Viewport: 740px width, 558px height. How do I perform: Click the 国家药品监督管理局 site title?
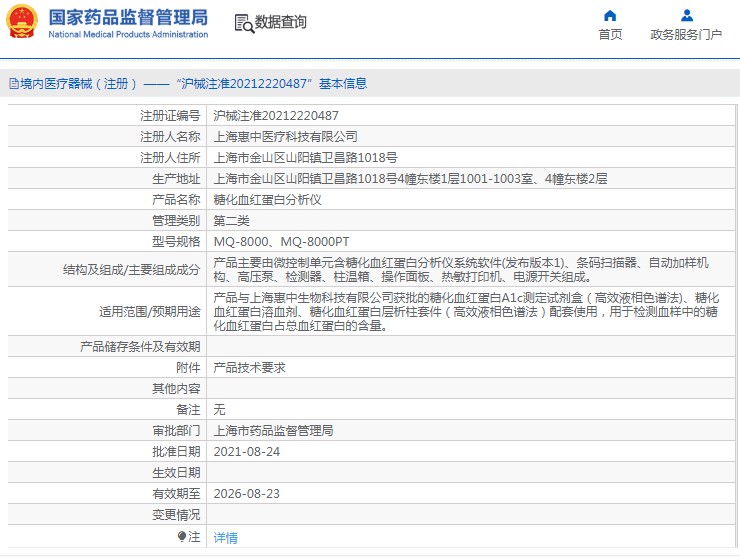pos(128,16)
